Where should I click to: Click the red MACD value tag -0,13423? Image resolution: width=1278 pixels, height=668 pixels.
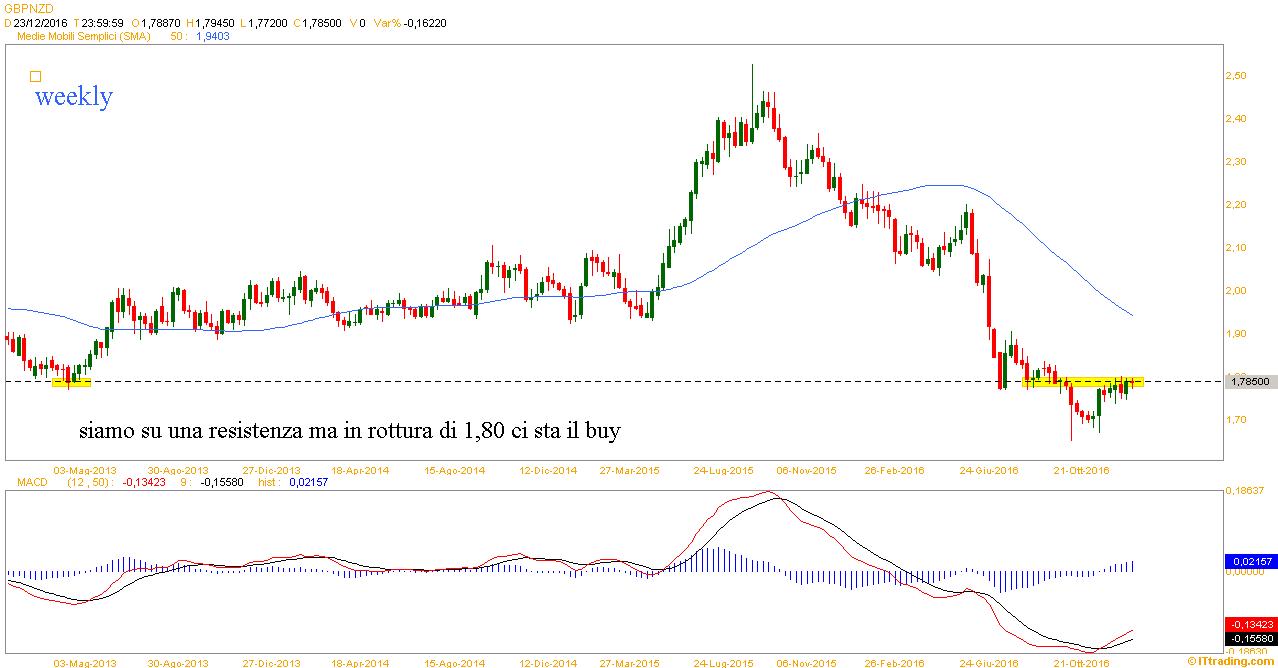click(x=1250, y=624)
